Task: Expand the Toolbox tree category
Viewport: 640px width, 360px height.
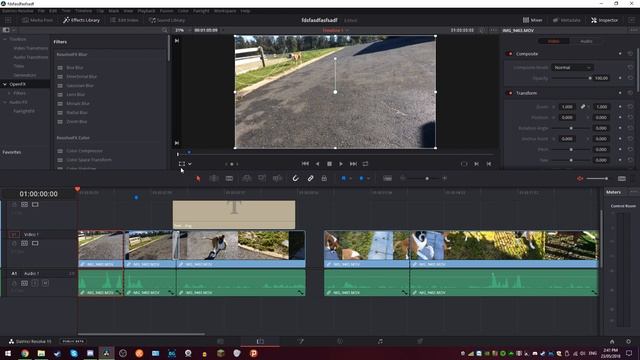Action: point(5,39)
